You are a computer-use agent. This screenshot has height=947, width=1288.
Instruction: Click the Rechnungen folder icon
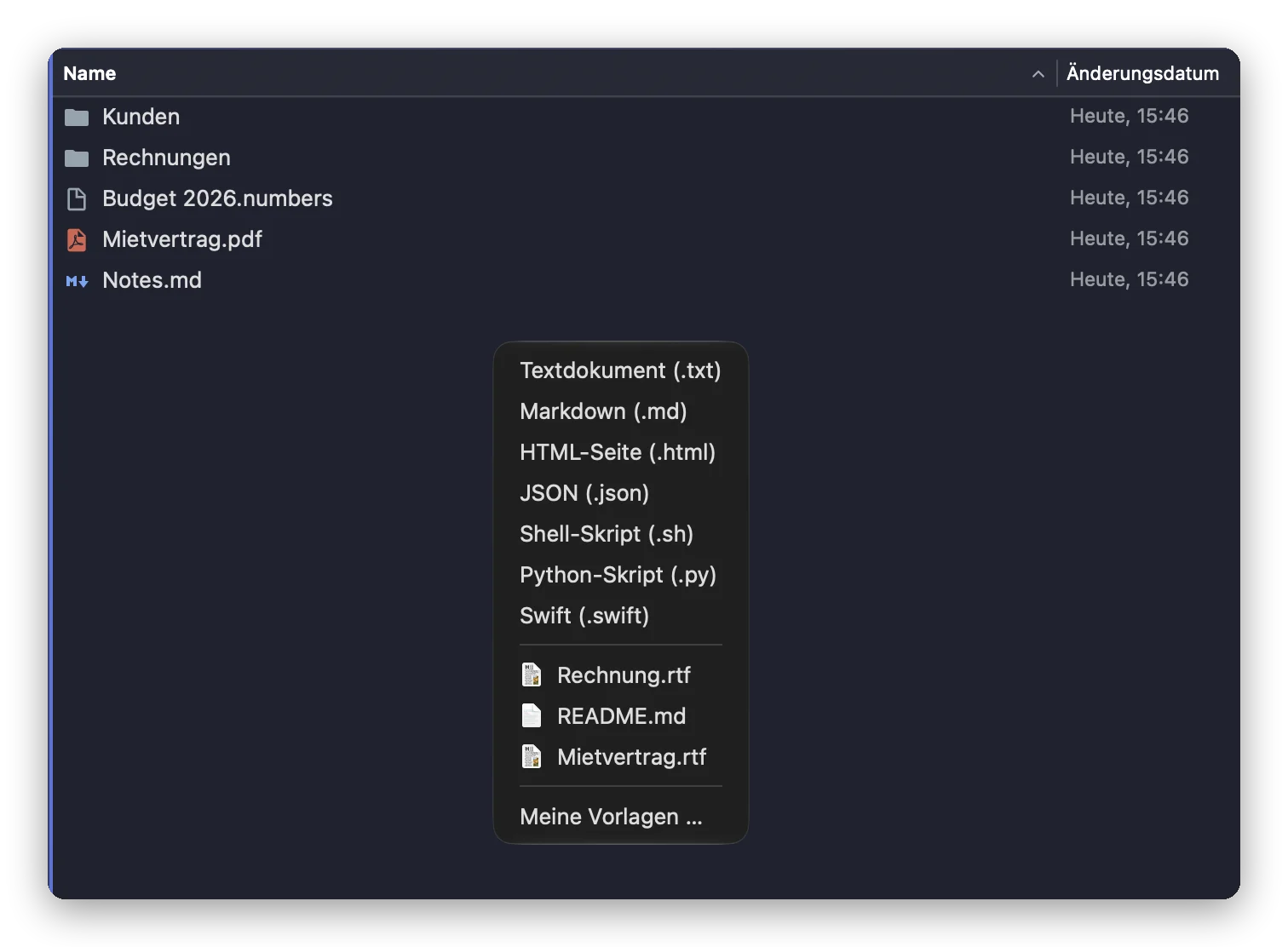coord(77,158)
